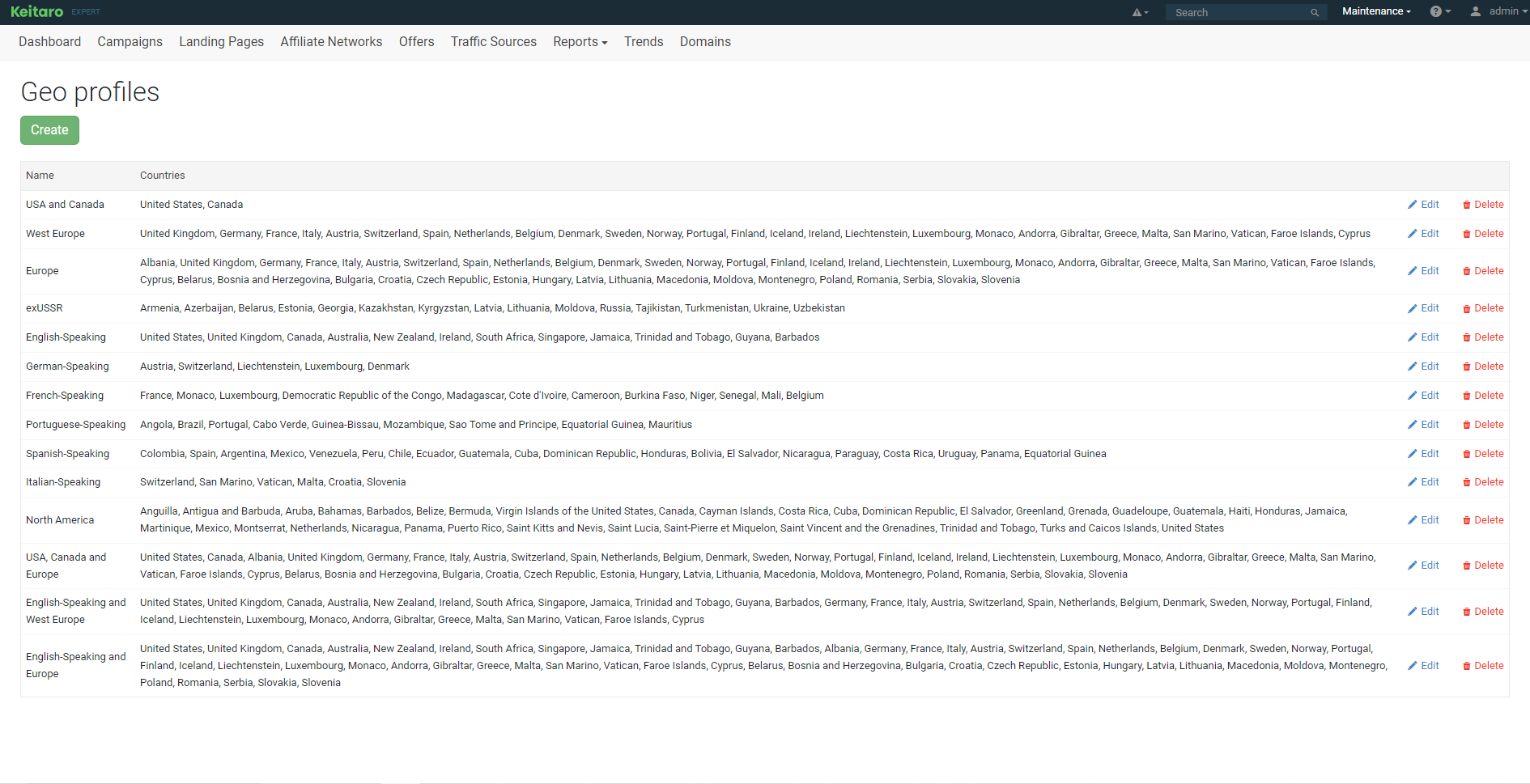
Task: Open the help question mark menu
Action: click(1440, 11)
